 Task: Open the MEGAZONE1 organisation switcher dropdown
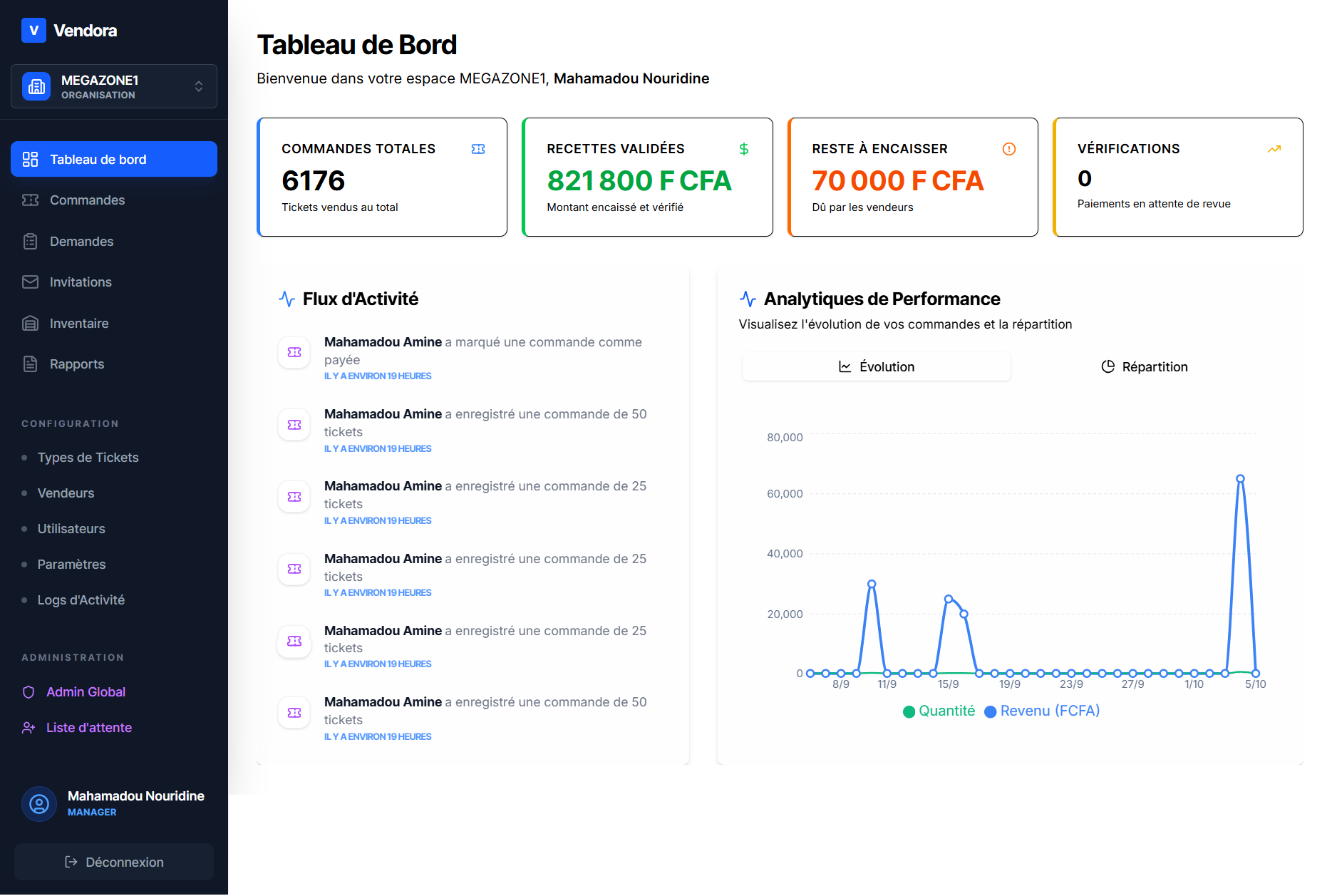click(x=114, y=86)
